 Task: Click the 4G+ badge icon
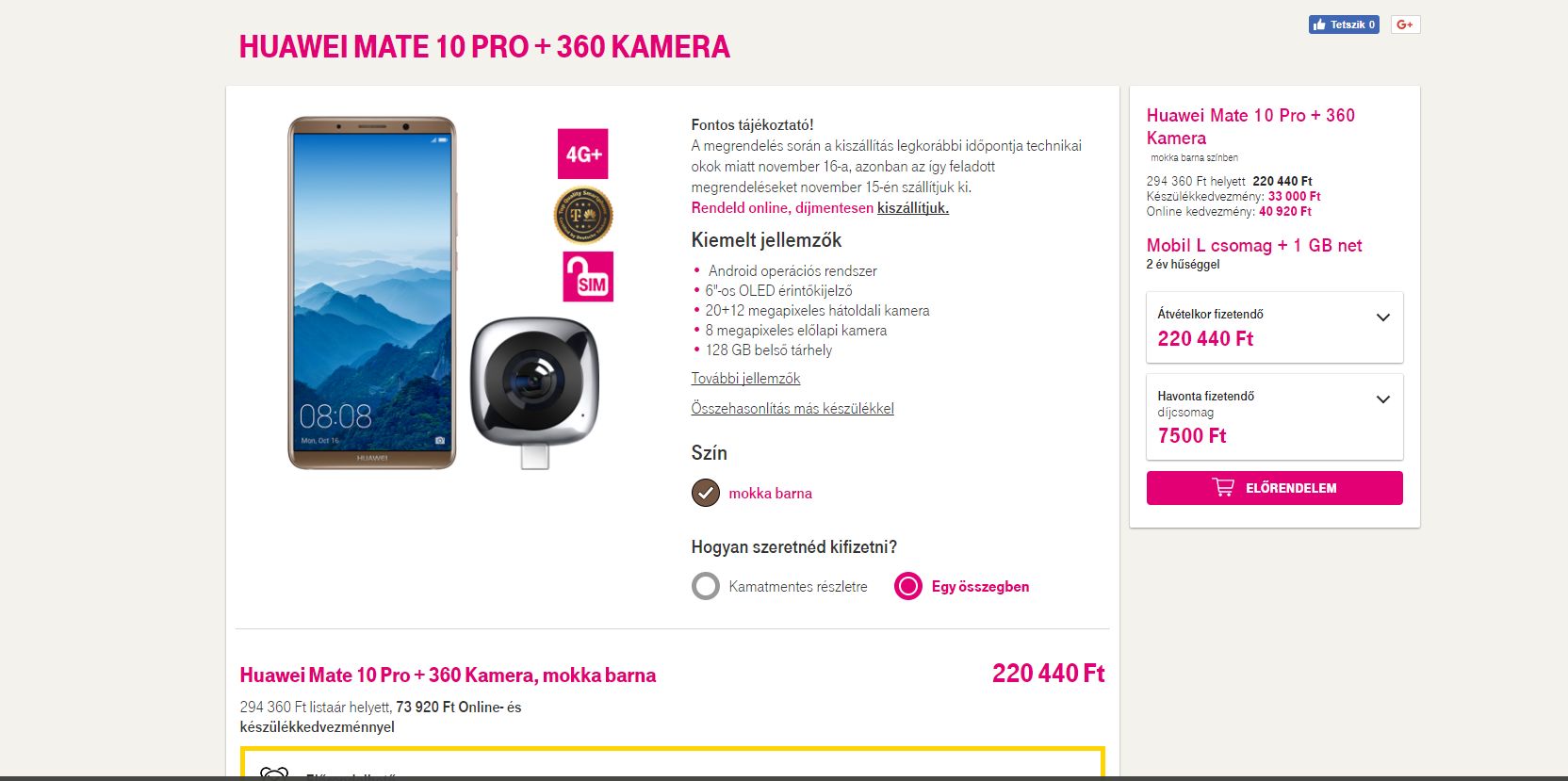582,154
